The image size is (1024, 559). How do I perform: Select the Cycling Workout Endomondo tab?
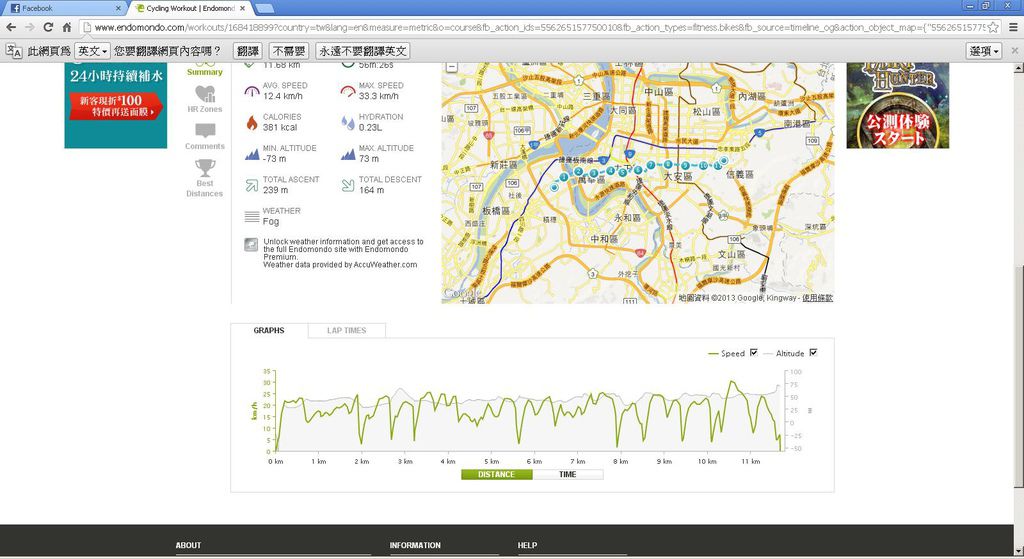click(191, 8)
